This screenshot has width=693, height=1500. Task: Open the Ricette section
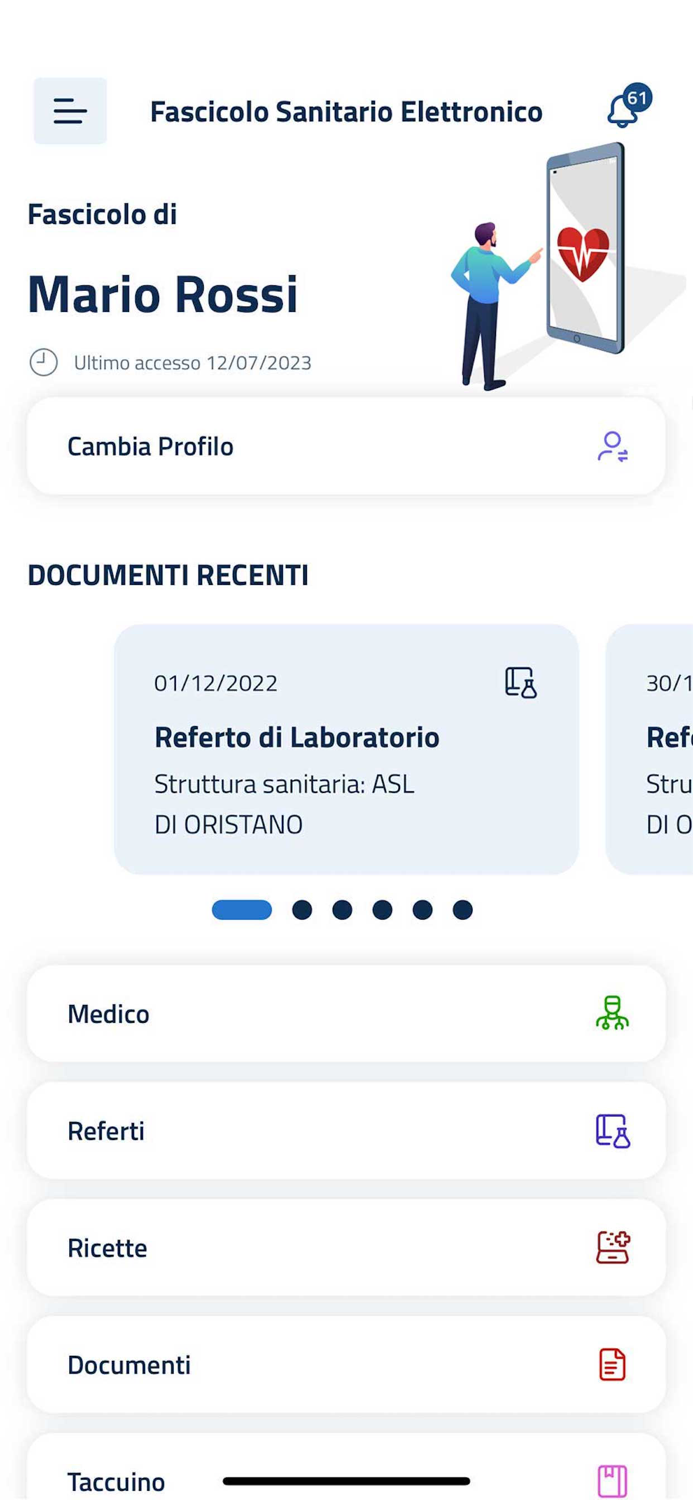(346, 1247)
